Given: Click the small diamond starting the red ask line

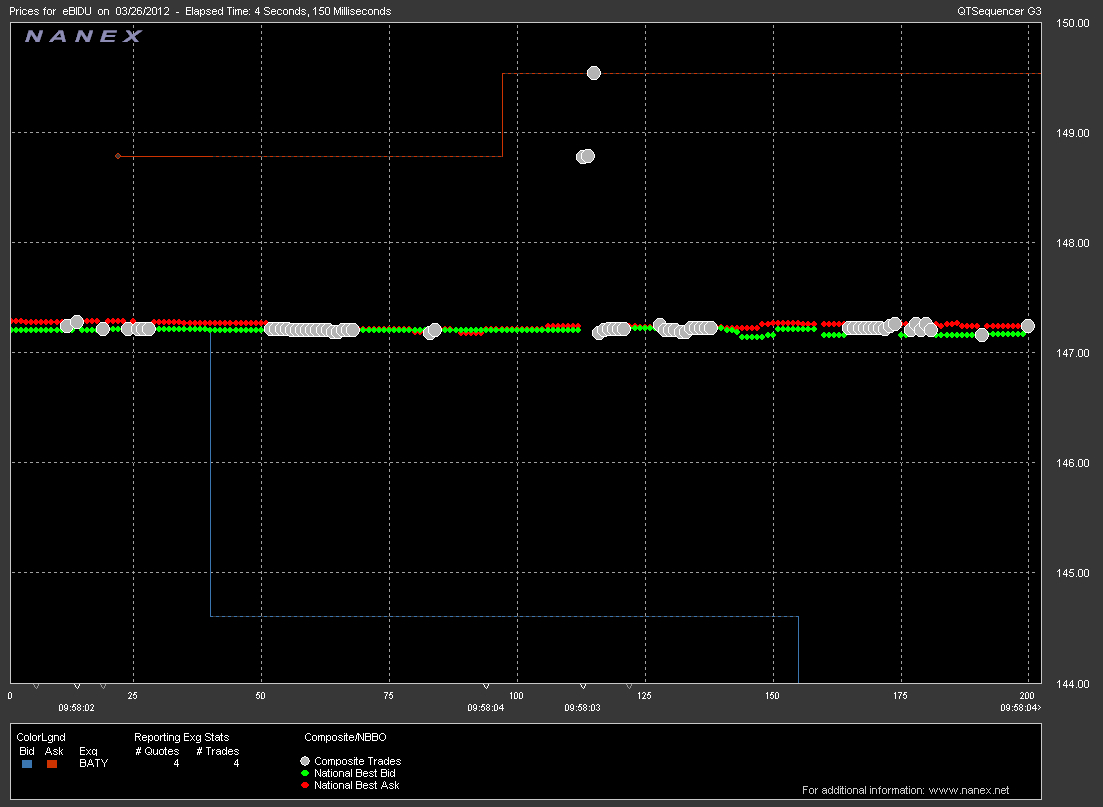Looking at the screenshot, I should click(x=118, y=156).
